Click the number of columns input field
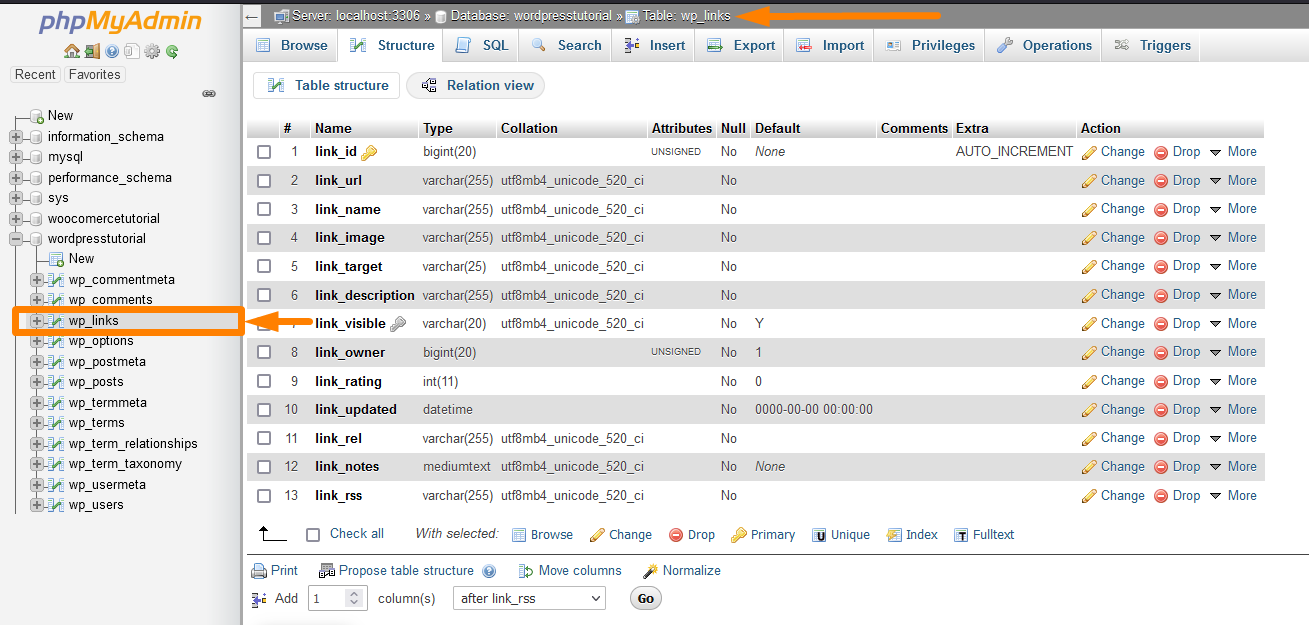1309x625 pixels. [x=338, y=598]
